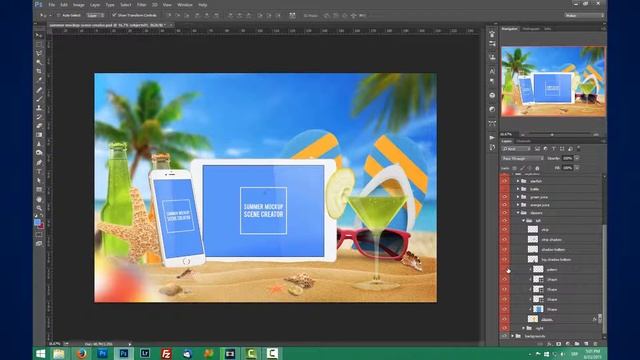Select the Blur tool

point(39,144)
